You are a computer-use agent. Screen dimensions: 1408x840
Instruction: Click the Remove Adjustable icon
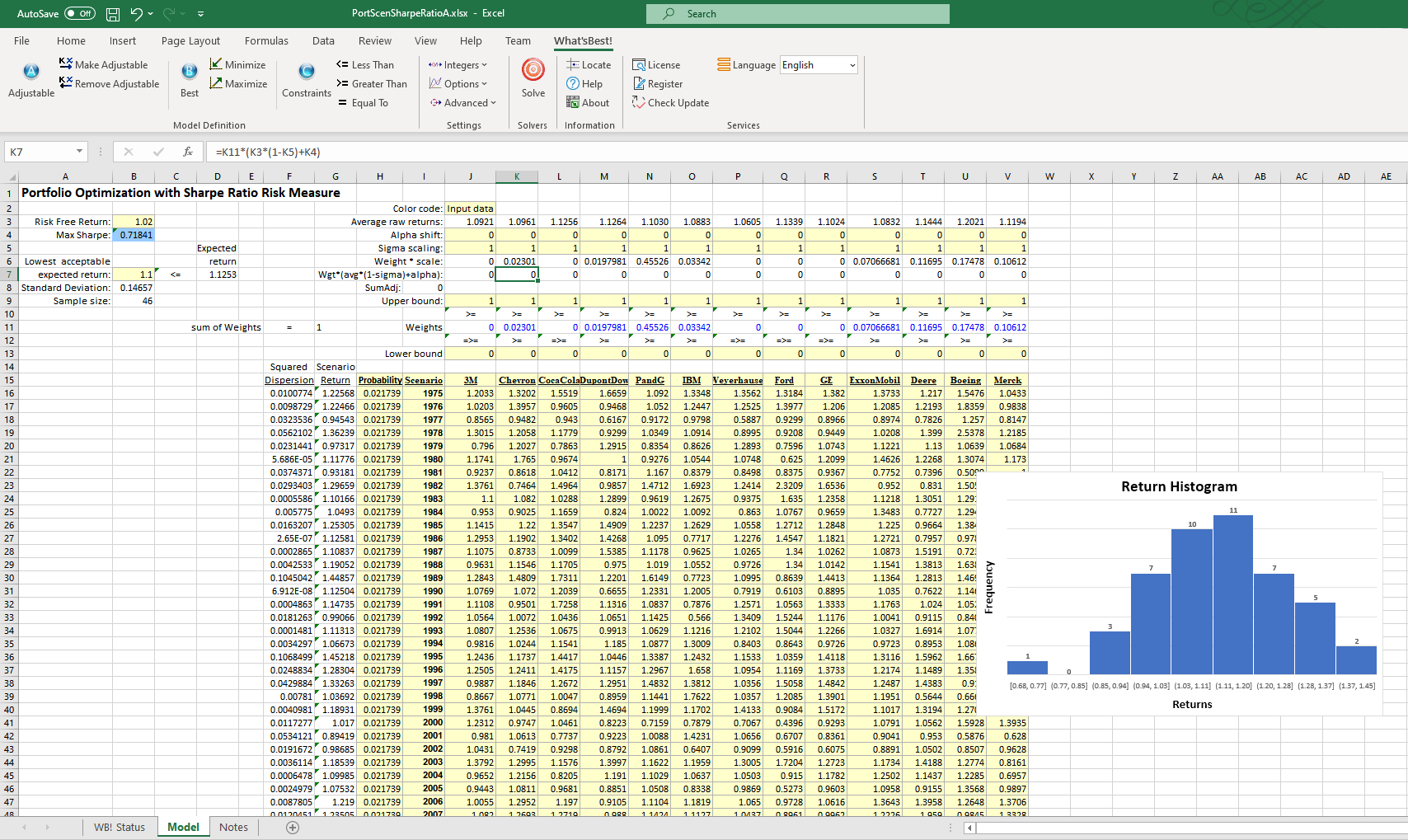[66, 83]
